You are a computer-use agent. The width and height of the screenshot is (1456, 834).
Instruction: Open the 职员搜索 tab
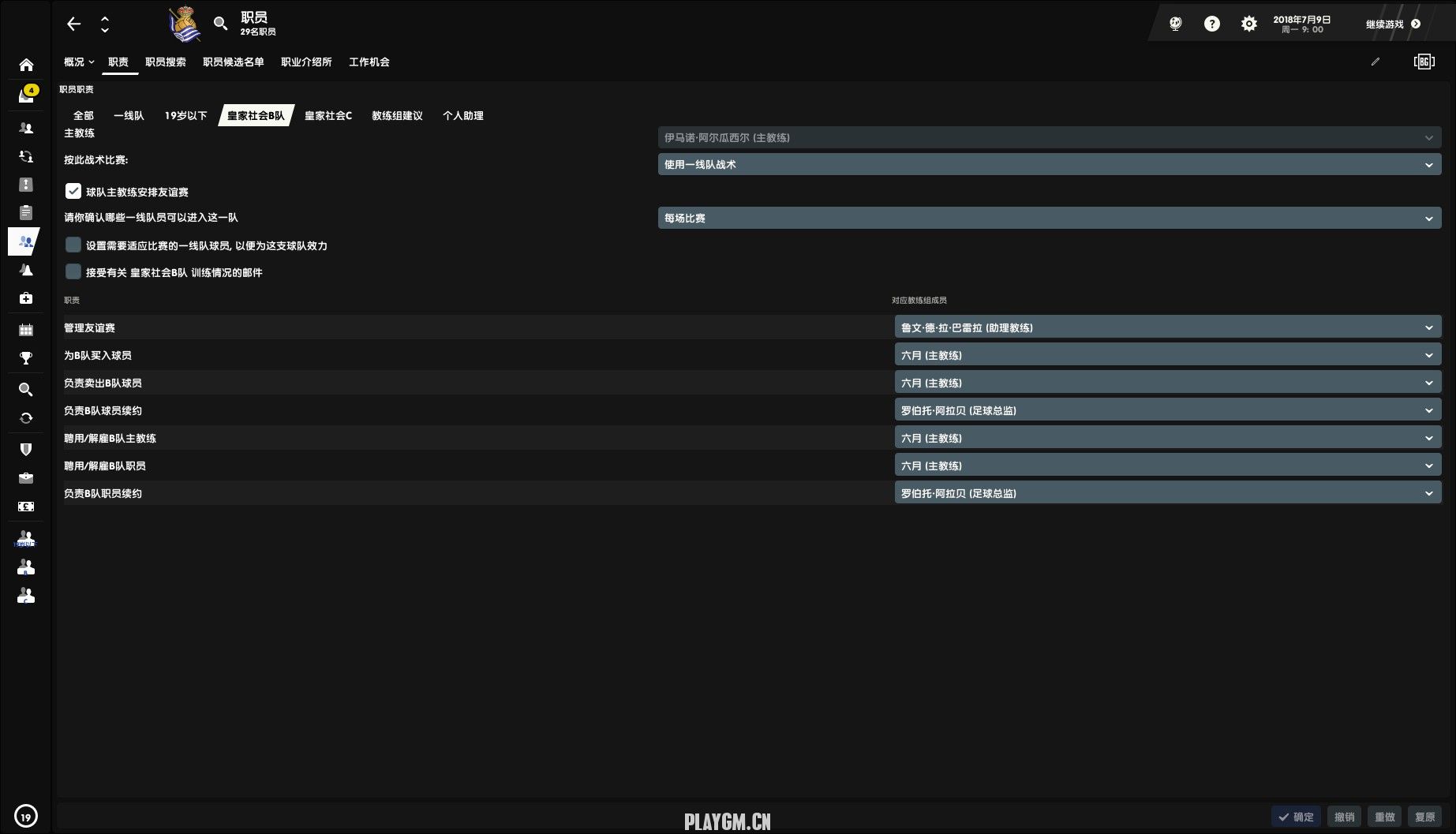tap(166, 62)
